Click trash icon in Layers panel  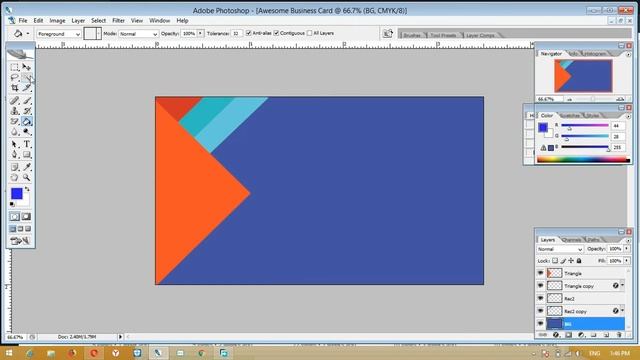[x=619, y=335]
